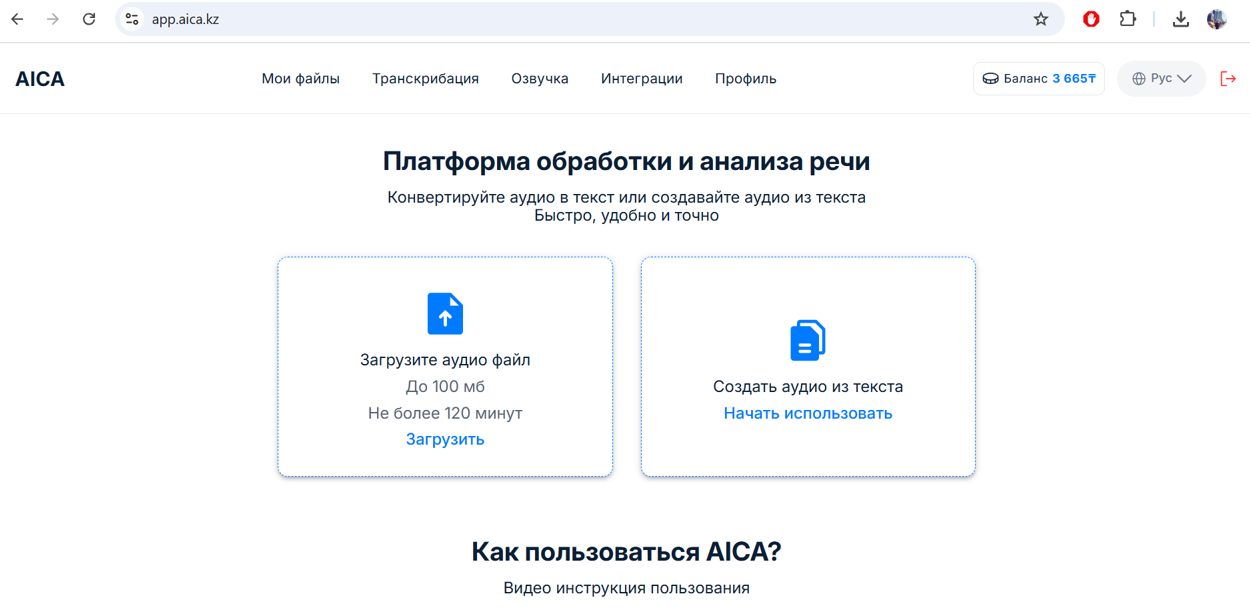Open the Интеграции menu item

point(642,79)
